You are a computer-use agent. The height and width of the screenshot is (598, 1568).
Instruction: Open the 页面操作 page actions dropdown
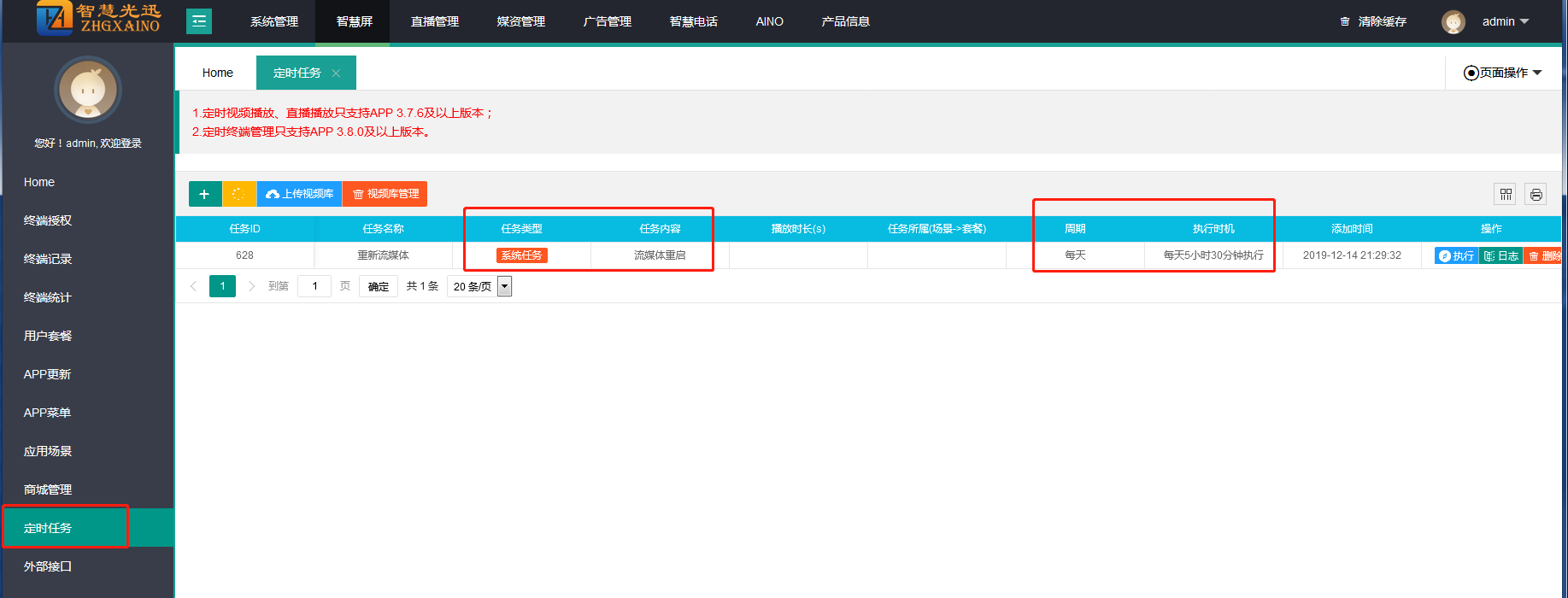click(x=1503, y=73)
